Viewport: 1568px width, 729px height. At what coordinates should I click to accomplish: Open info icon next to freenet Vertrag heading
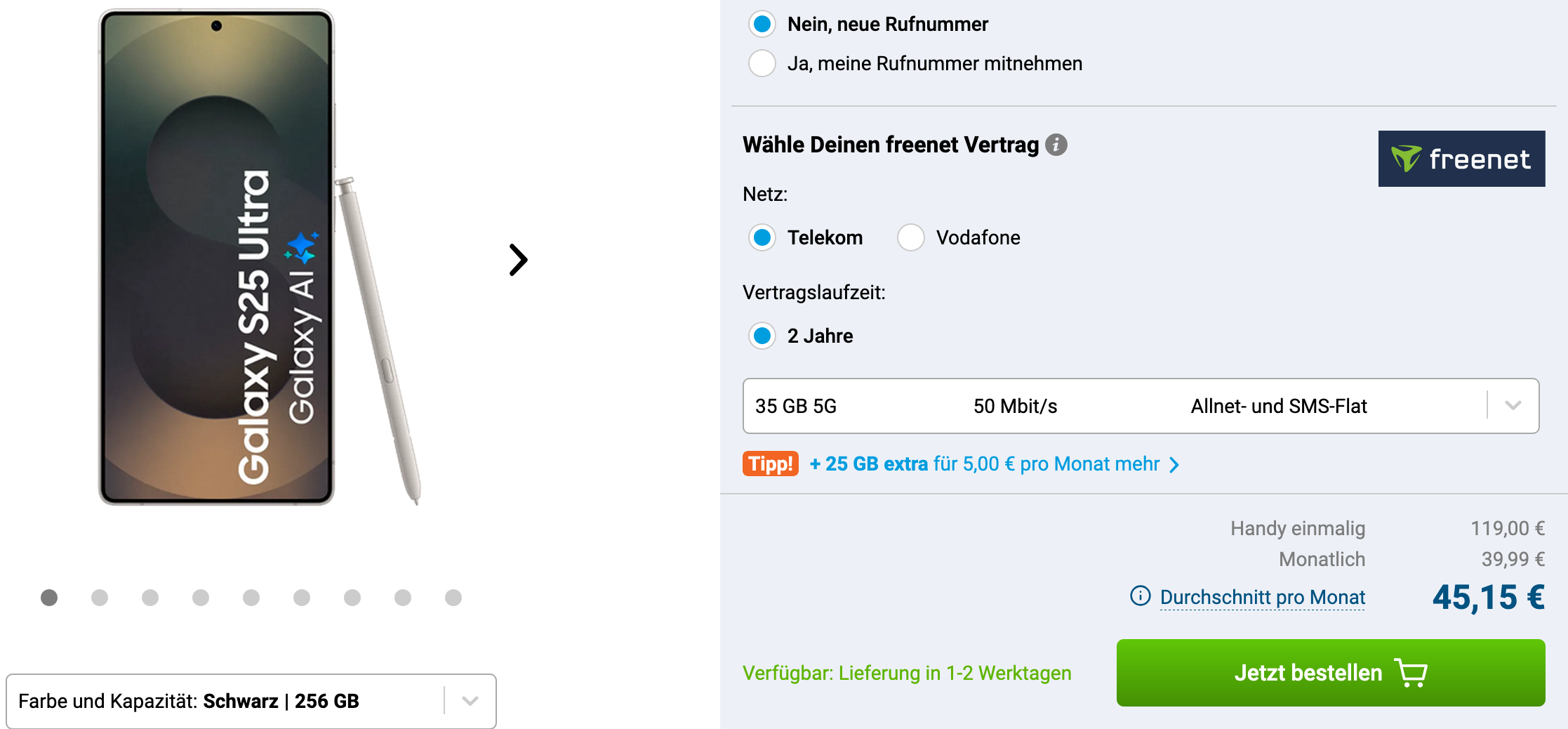[x=1056, y=145]
